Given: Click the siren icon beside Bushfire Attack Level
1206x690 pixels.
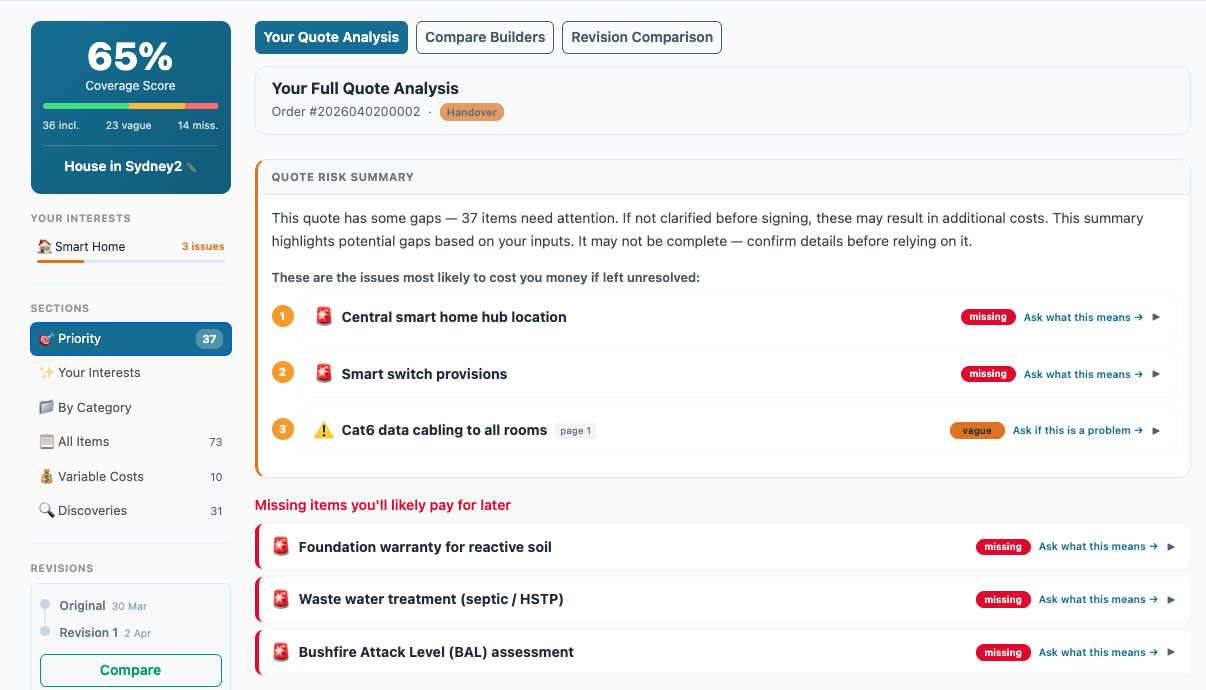Looking at the screenshot, I should [281, 653].
